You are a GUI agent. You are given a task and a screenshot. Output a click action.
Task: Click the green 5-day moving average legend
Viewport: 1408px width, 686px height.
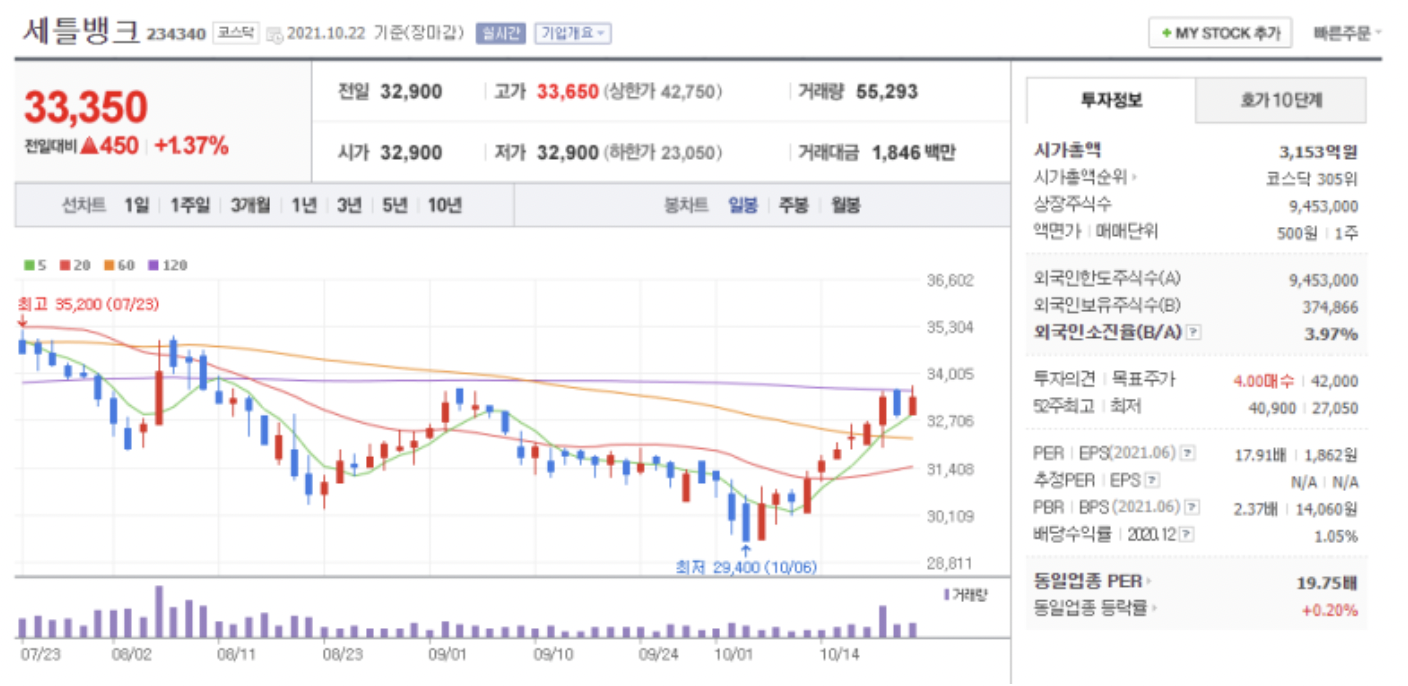(x=35, y=265)
